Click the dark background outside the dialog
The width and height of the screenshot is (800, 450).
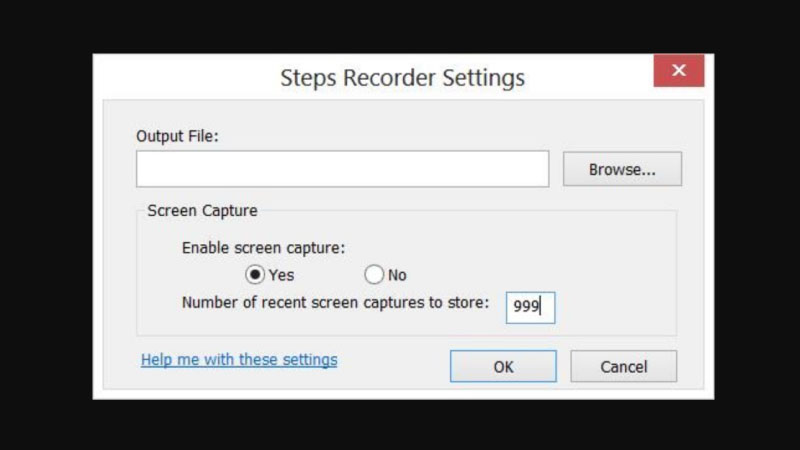[x=45, y=225]
